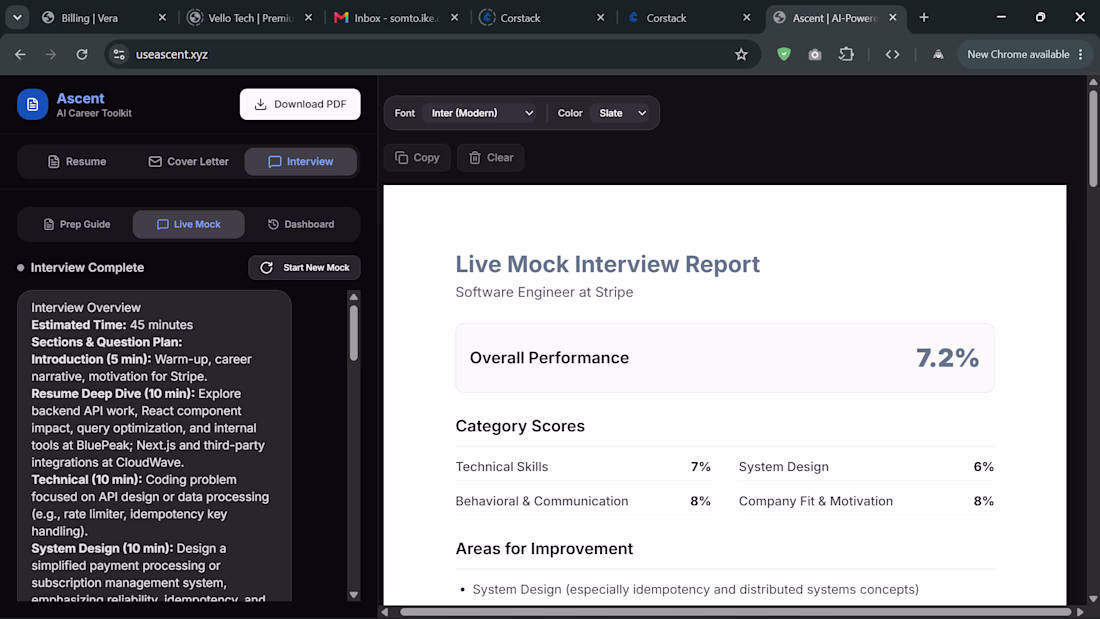
Task: Clear the interview report
Action: point(490,158)
